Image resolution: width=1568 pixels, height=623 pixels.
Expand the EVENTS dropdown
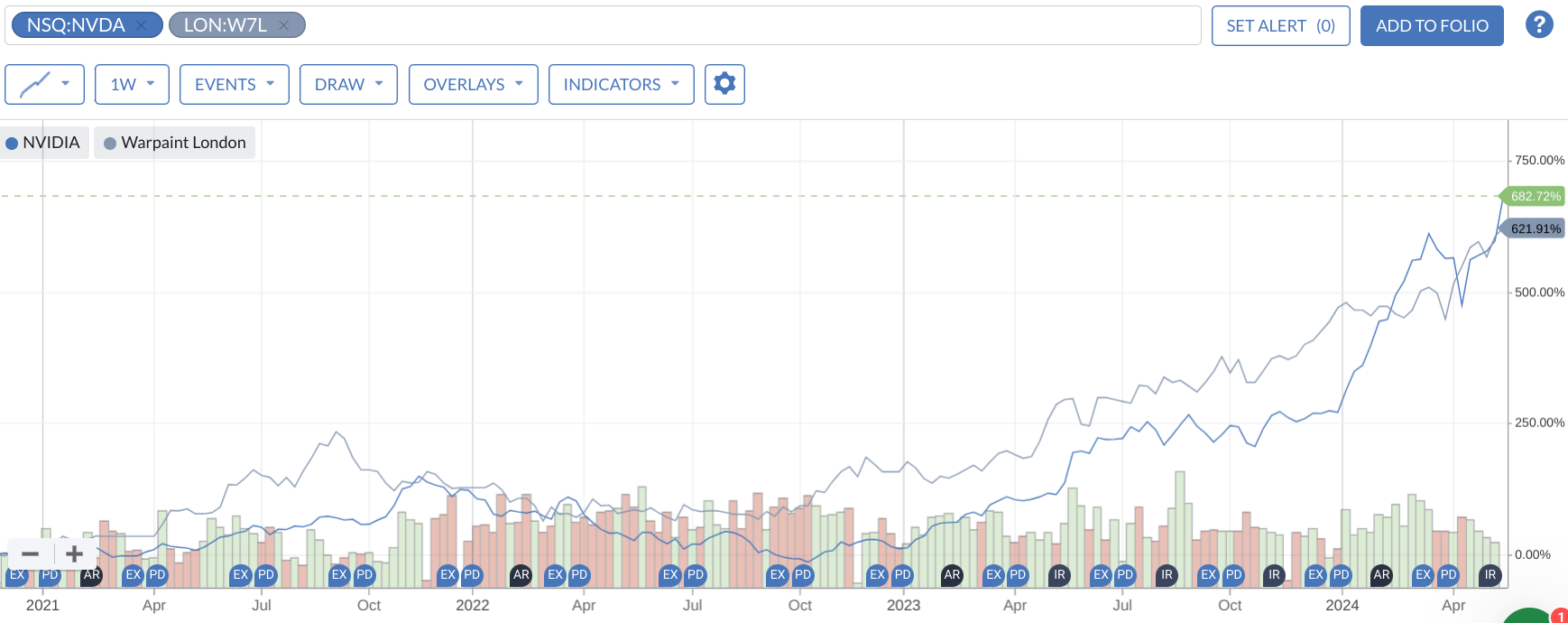coord(235,84)
